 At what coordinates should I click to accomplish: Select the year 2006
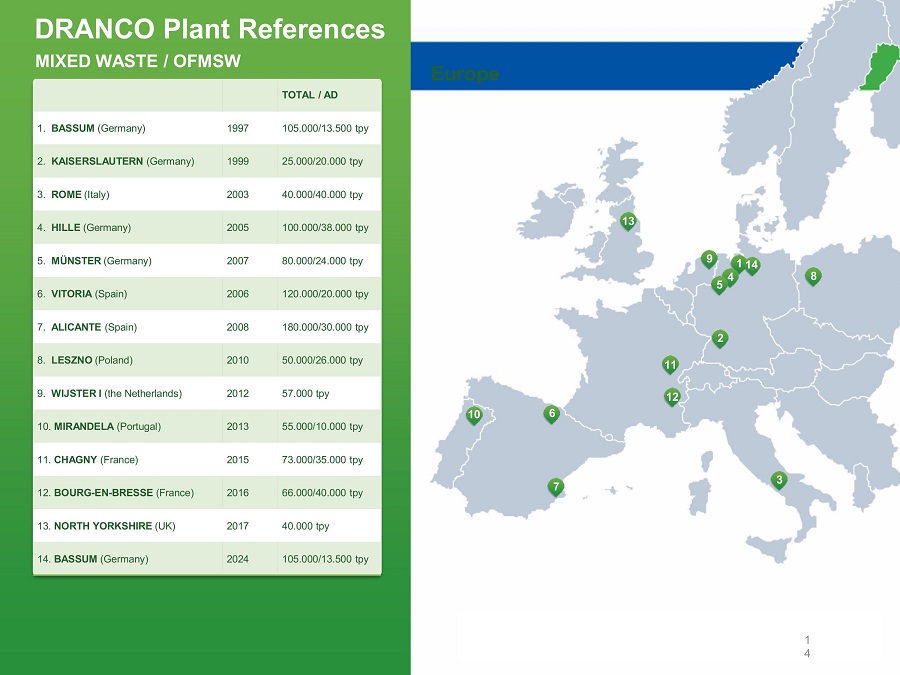238,294
